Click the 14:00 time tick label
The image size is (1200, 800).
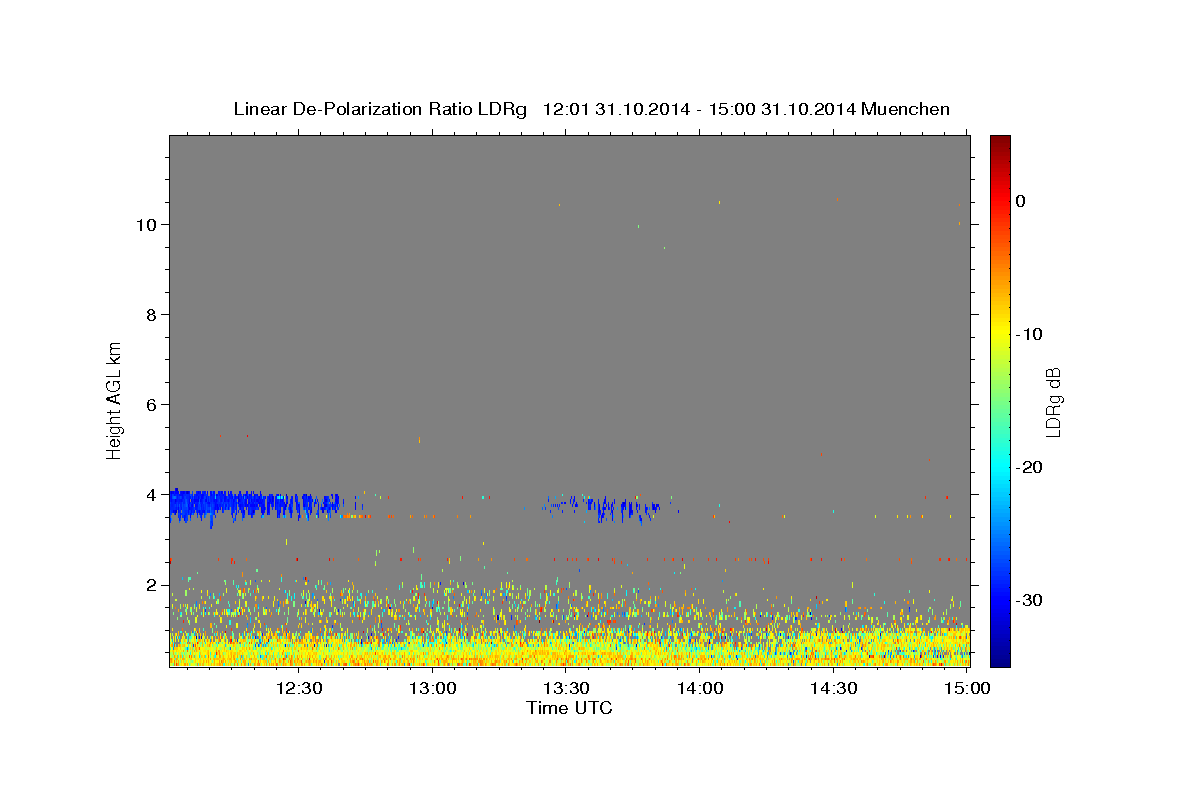pyautogui.click(x=700, y=688)
